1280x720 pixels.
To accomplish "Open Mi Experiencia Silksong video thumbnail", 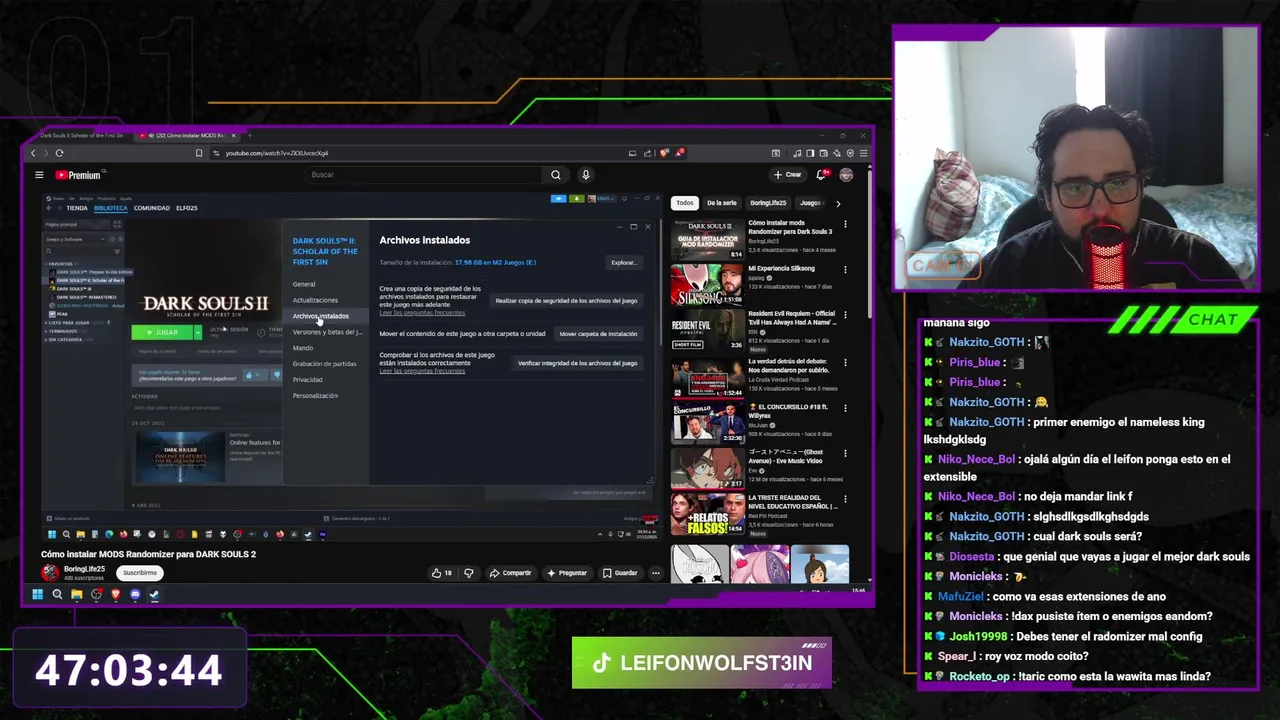I will (707, 284).
